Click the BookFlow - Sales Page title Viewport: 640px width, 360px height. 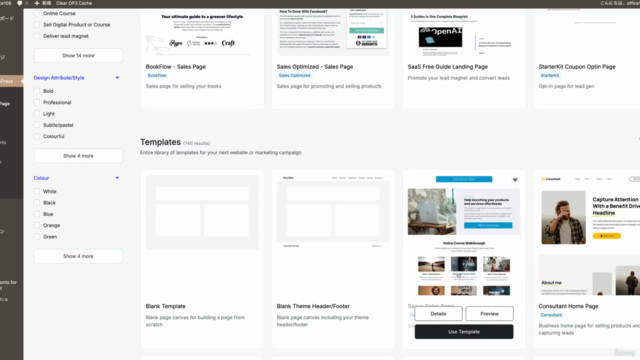coord(176,67)
